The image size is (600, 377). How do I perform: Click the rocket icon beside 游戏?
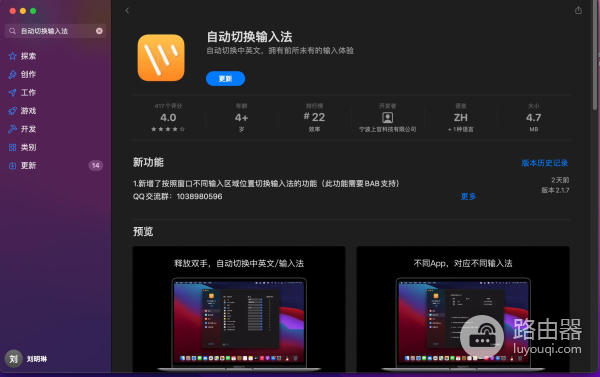[x=13, y=111]
